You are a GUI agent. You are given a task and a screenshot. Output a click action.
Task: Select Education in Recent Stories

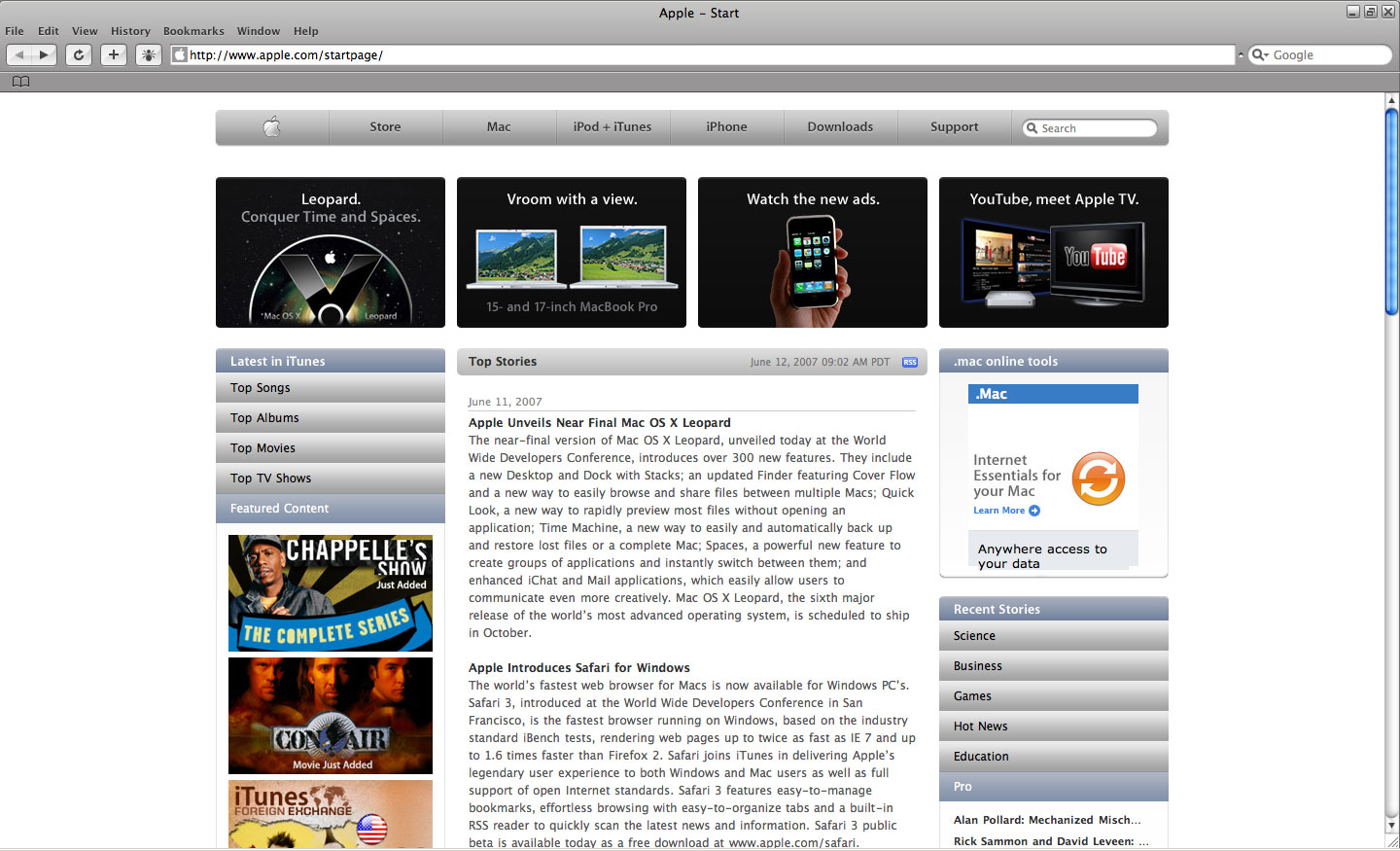click(x=1054, y=757)
